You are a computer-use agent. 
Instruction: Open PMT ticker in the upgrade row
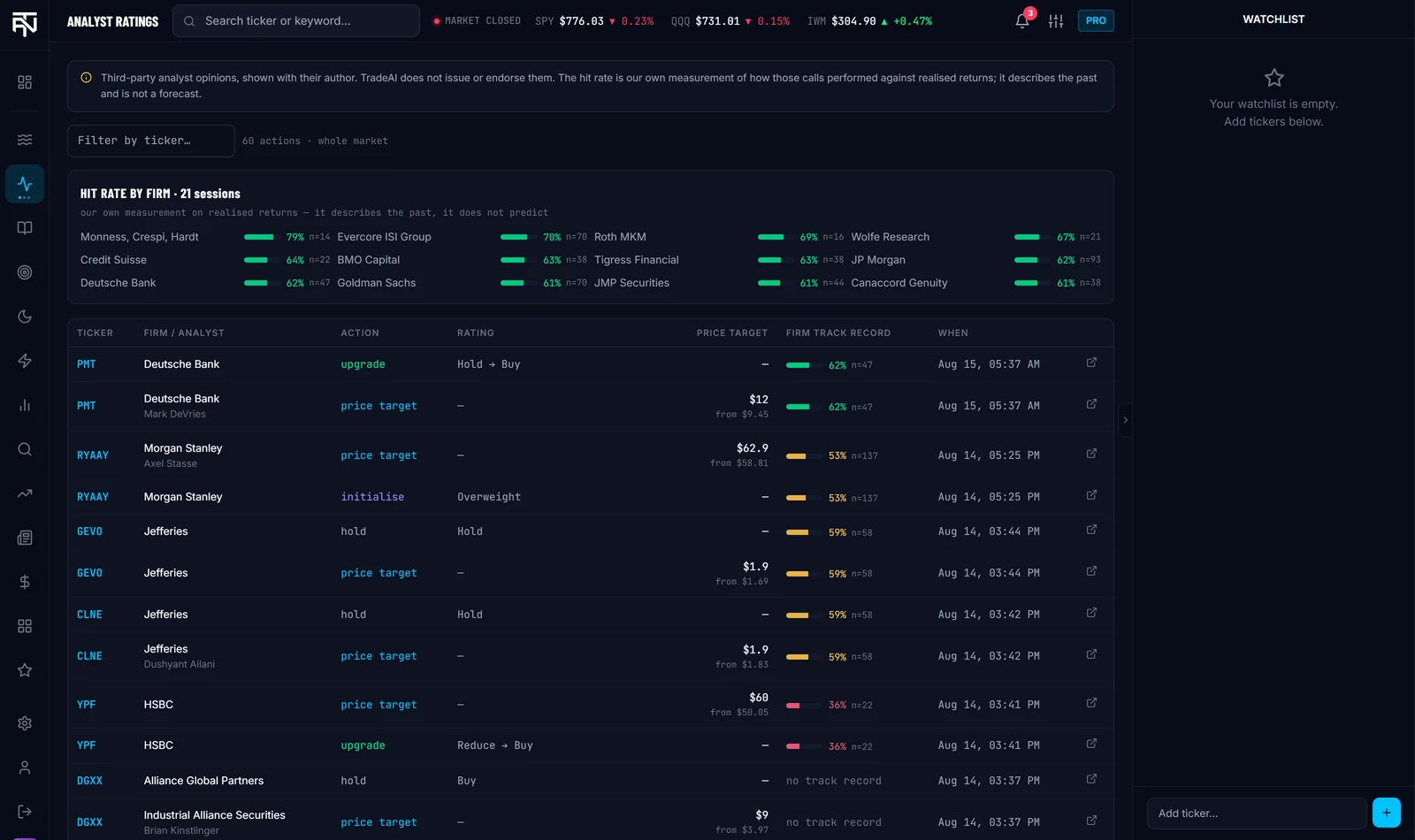[87, 364]
